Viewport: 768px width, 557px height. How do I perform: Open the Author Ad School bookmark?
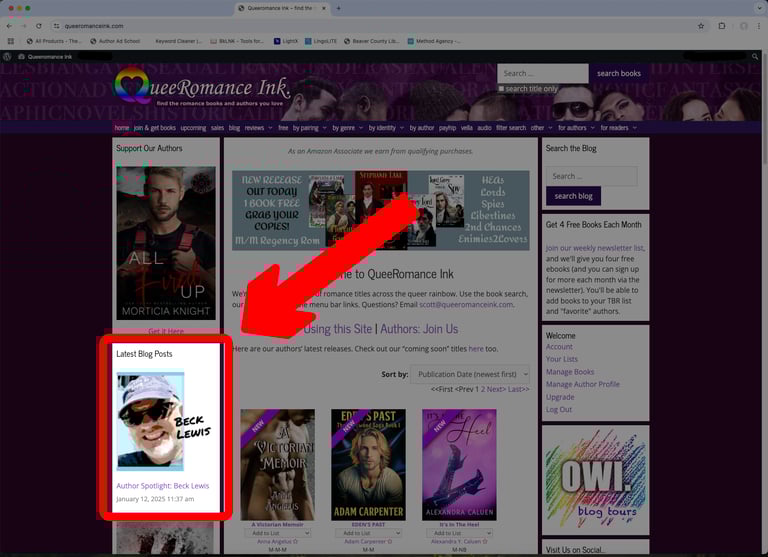(115, 41)
